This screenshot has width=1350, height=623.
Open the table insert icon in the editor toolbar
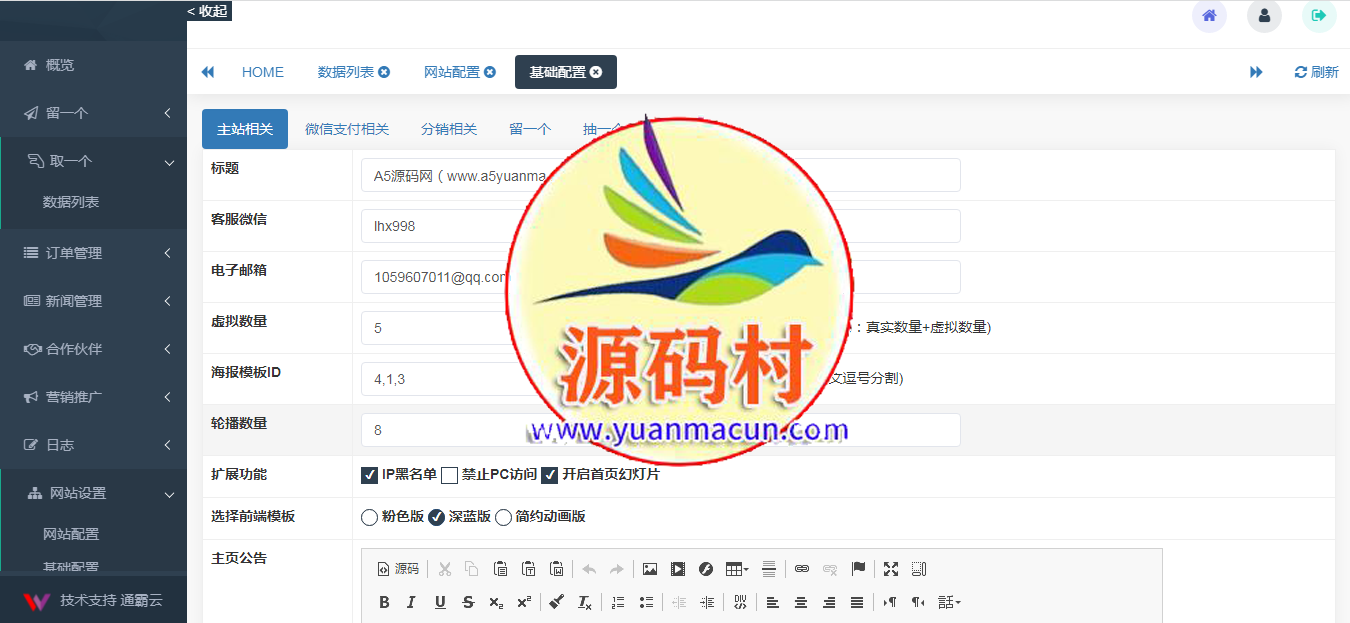736,568
